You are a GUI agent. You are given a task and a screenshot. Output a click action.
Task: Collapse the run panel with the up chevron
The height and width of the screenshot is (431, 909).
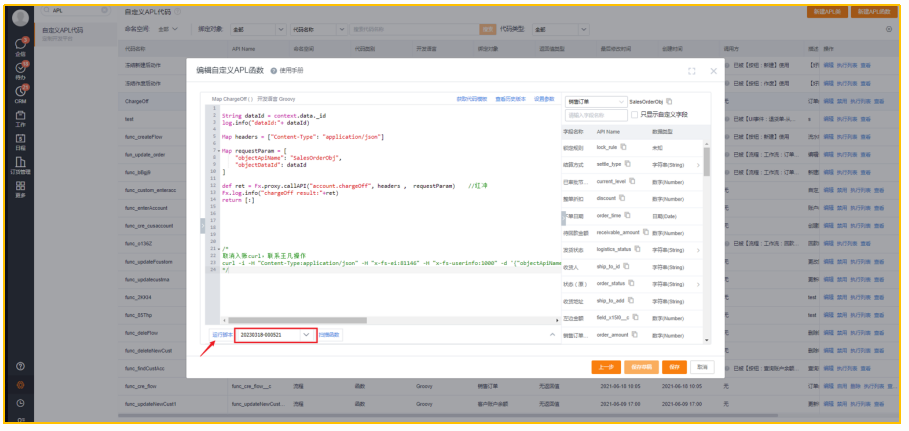552,335
